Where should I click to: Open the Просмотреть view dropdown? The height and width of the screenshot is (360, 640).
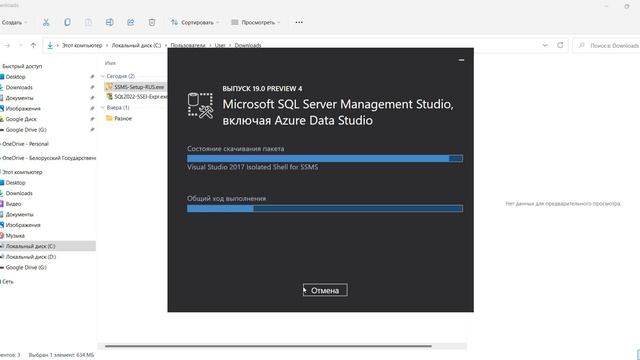pyautogui.click(x=256, y=22)
